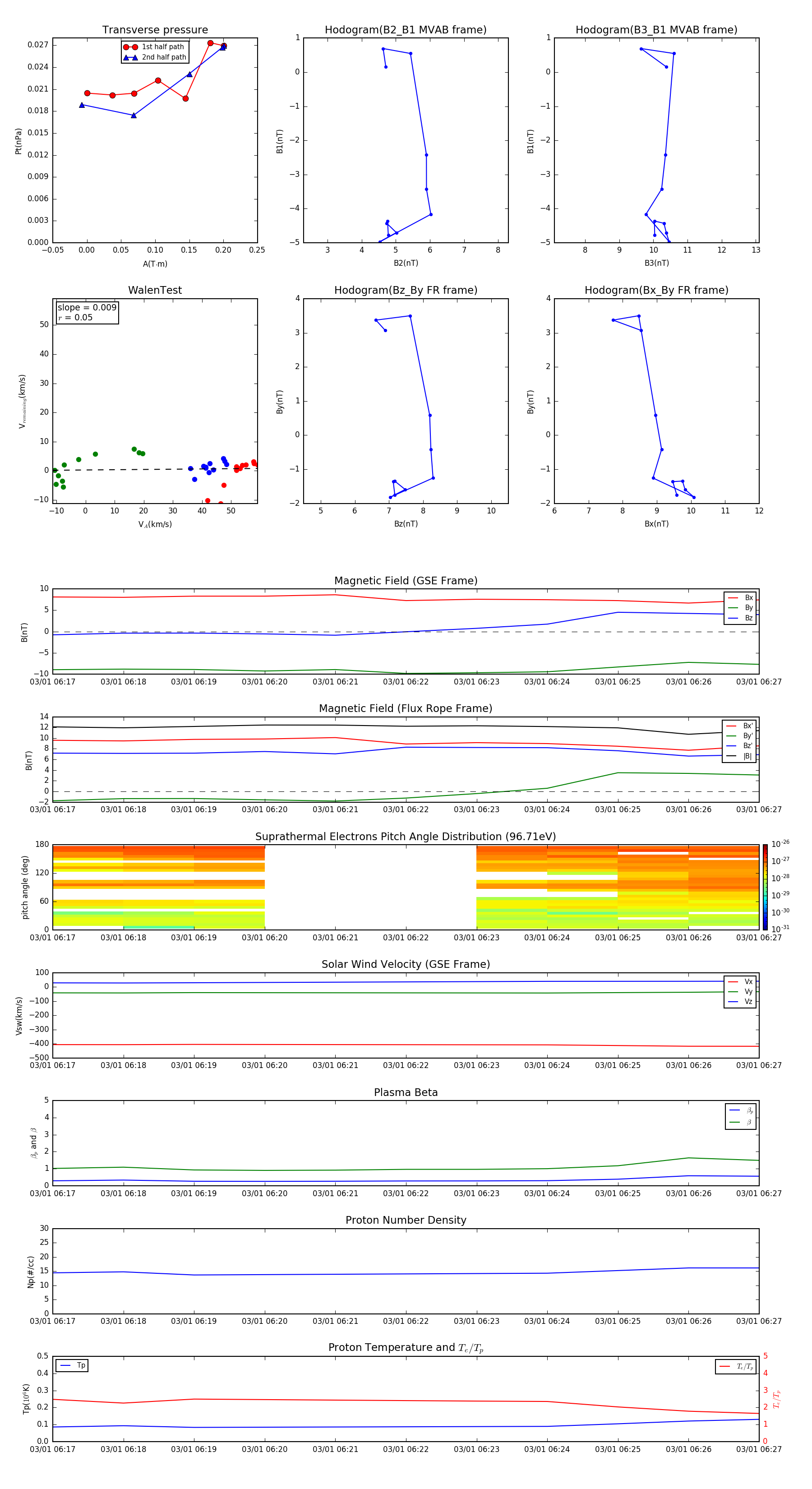This screenshot has width=812, height=1489.
Task: Click 'Hodogram(B2_B1 MVAB frame)' title
Action: (406, 30)
